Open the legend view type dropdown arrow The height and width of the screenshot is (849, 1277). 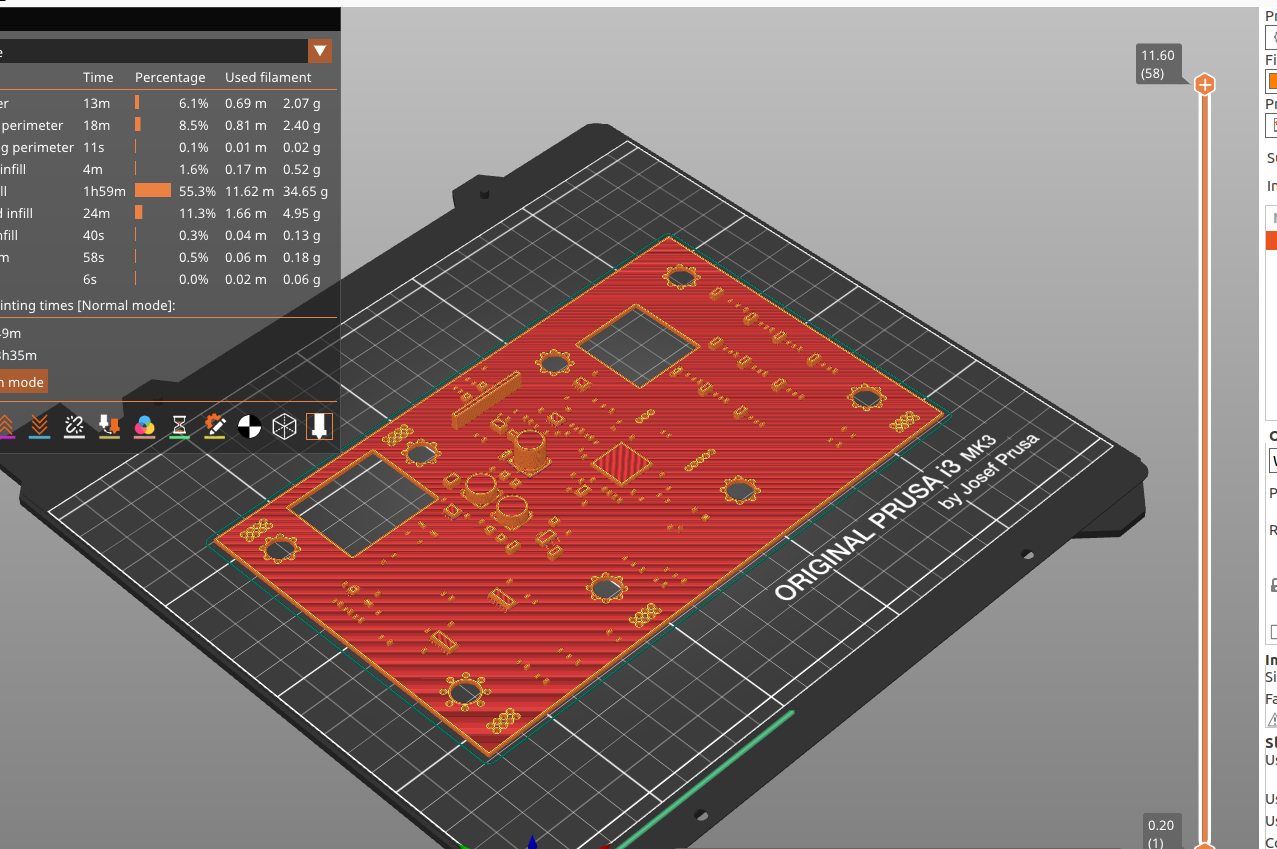click(x=320, y=51)
